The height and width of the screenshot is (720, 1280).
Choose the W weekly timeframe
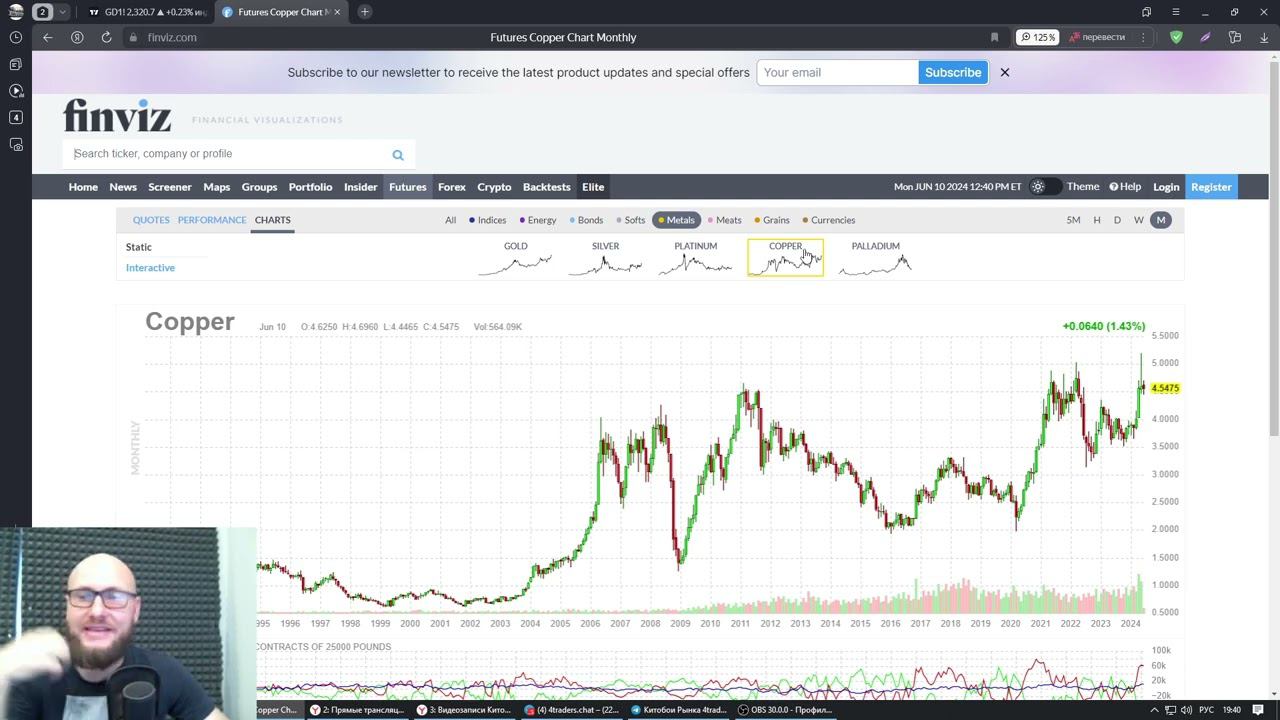1138,220
